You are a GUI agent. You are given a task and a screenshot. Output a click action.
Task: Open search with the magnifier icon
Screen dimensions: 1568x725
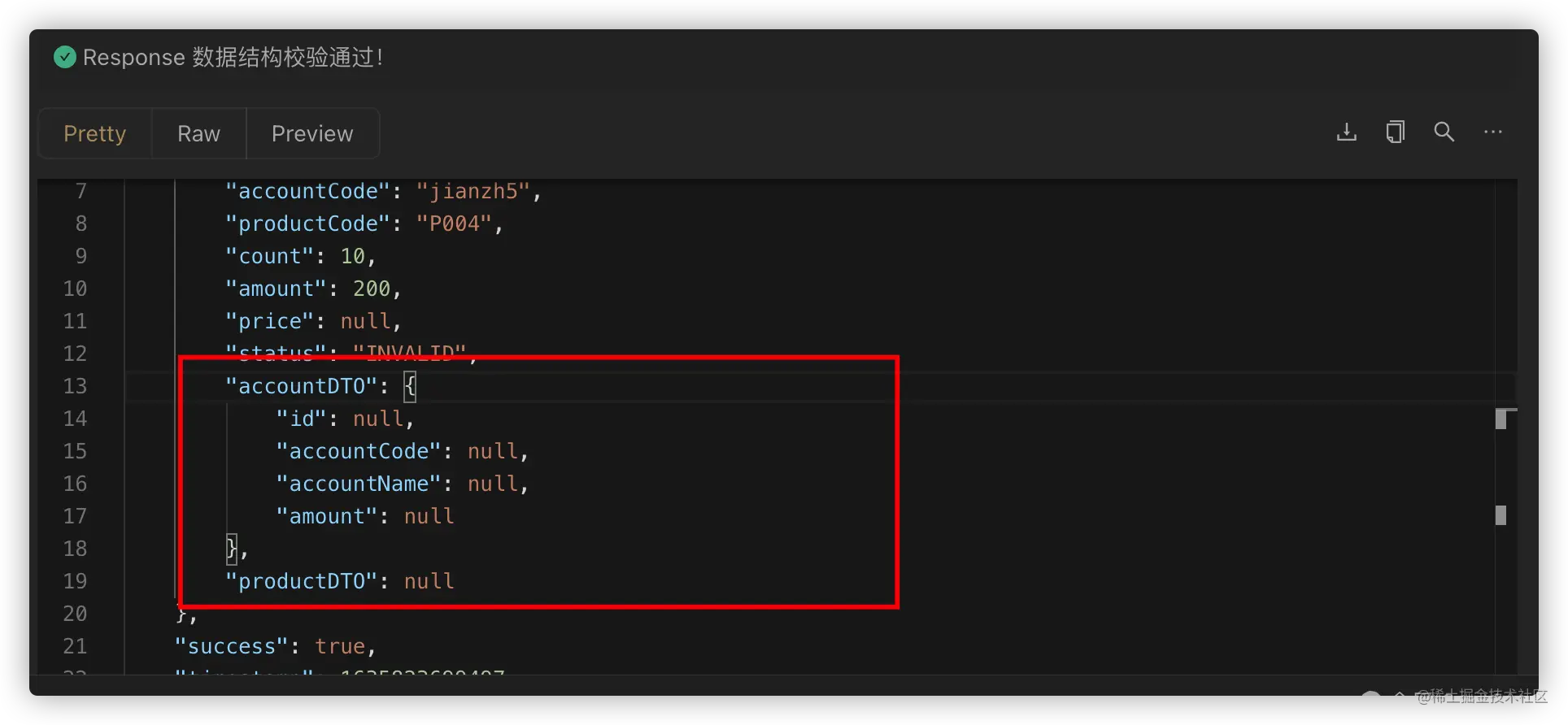[1444, 132]
